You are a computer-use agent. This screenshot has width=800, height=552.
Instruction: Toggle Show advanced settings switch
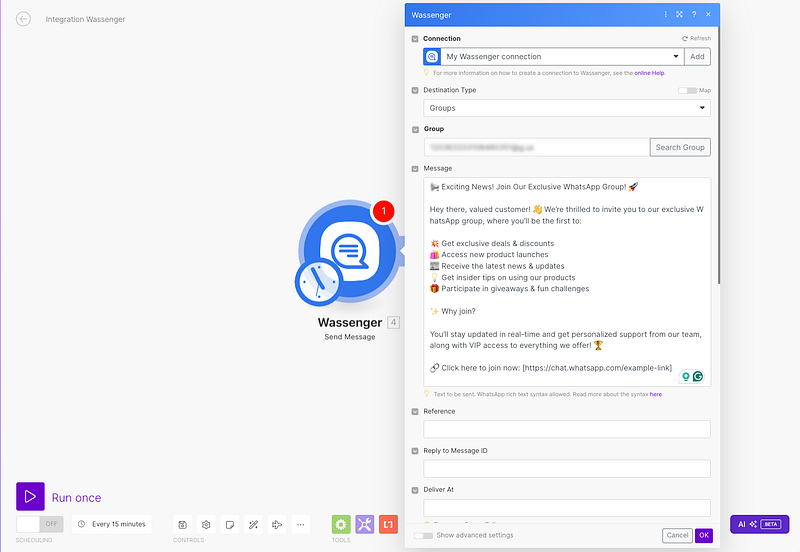(423, 535)
